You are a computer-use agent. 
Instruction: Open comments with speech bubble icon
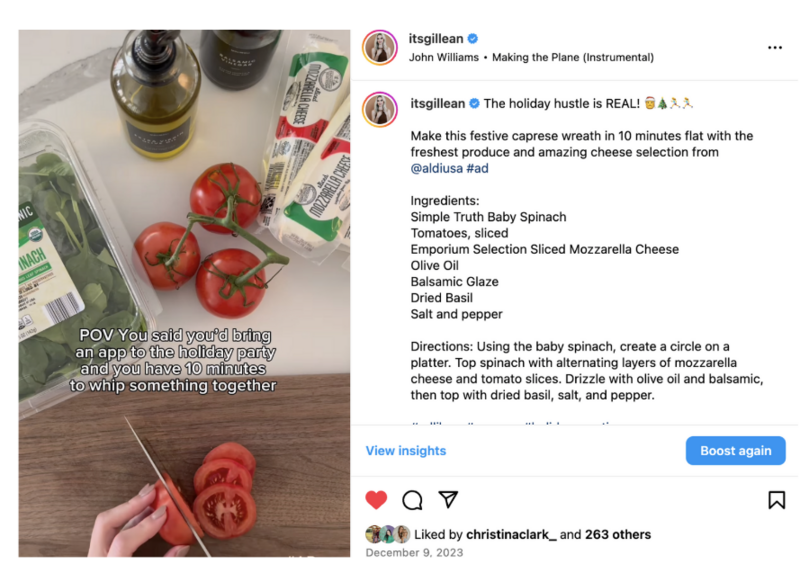click(412, 500)
